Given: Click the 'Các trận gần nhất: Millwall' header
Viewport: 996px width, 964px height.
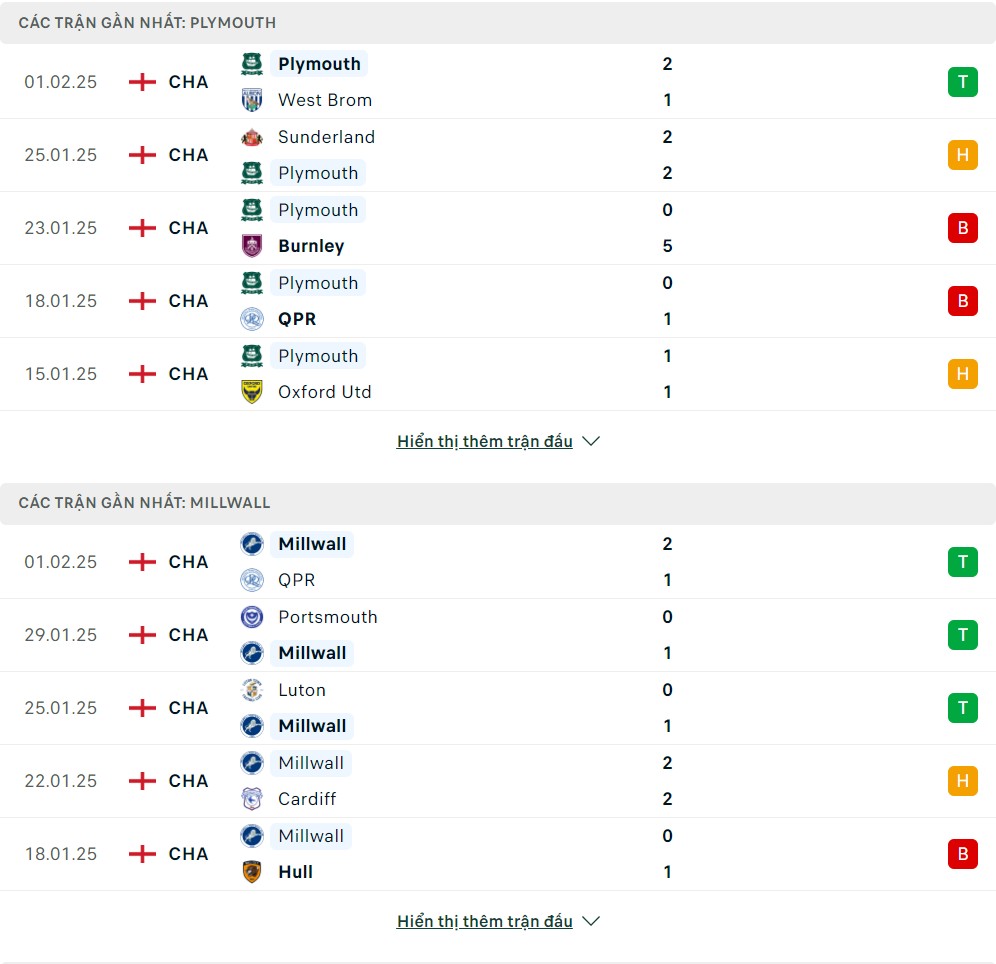Looking at the screenshot, I should coord(498,503).
